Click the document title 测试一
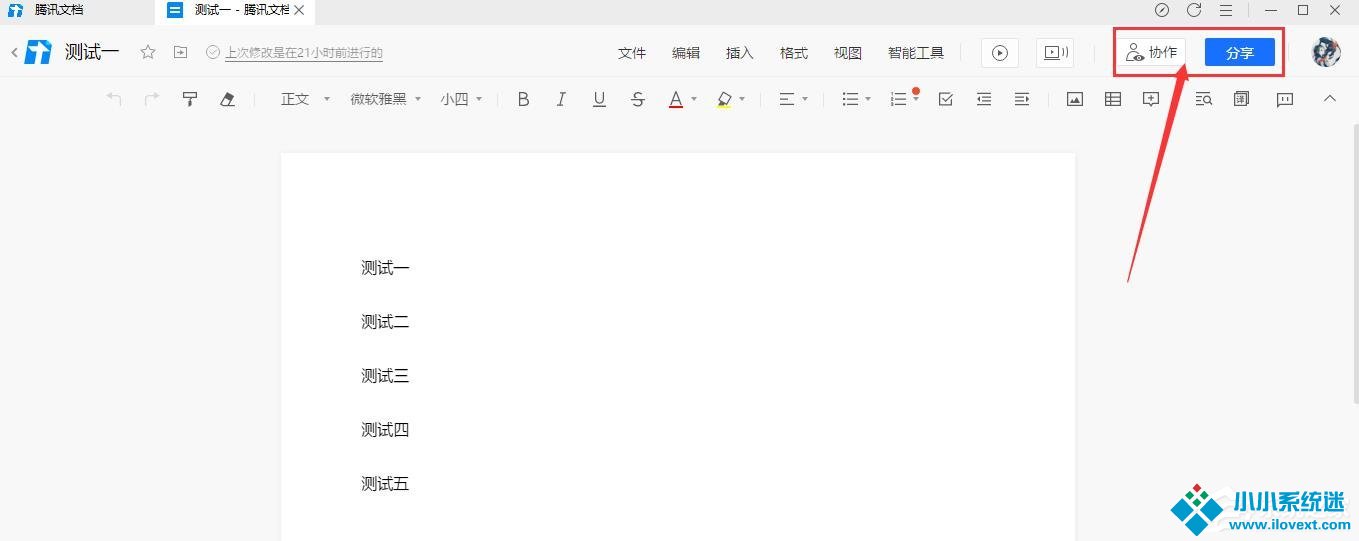 coord(92,52)
